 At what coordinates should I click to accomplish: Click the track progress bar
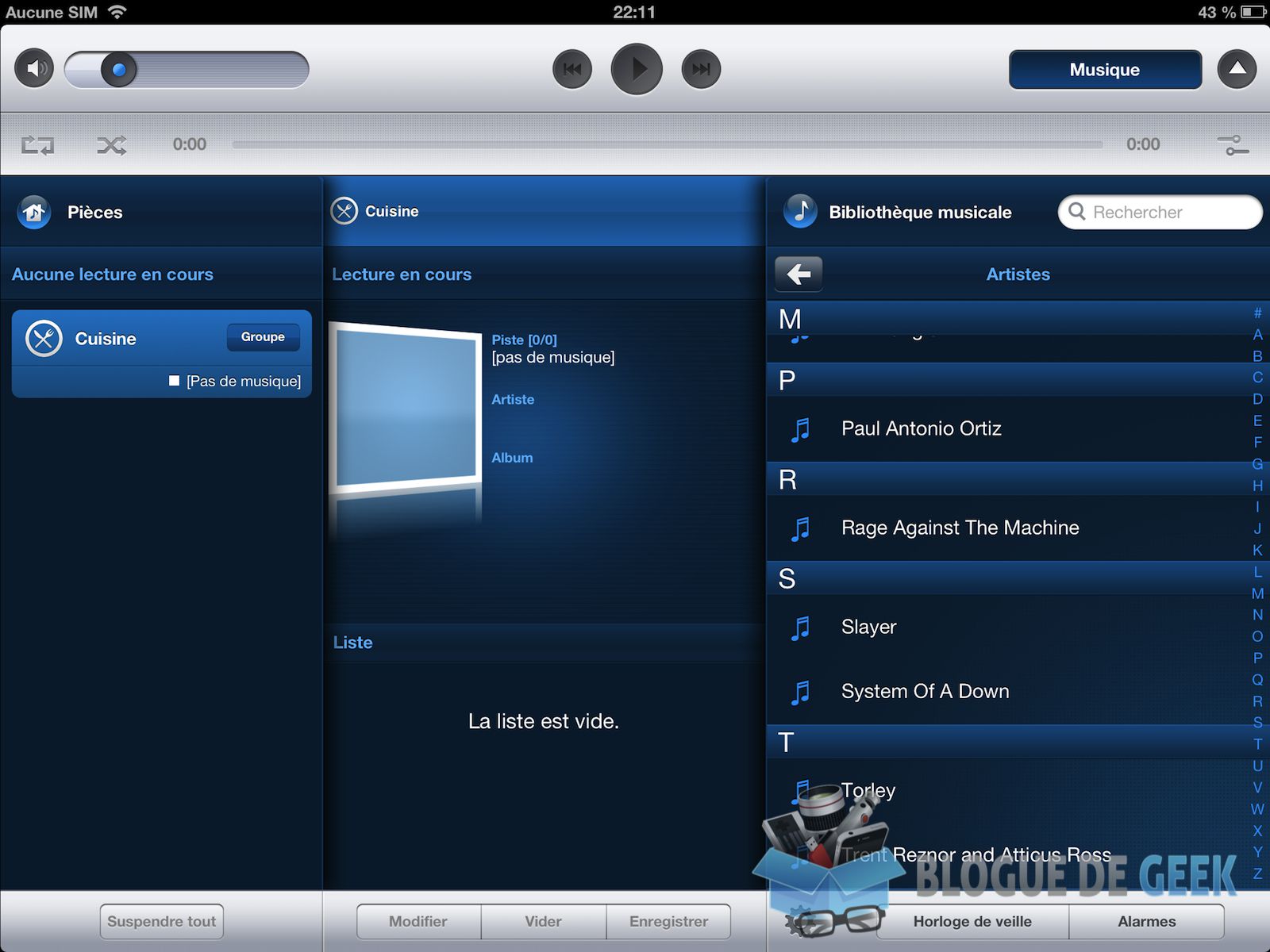[x=668, y=144]
